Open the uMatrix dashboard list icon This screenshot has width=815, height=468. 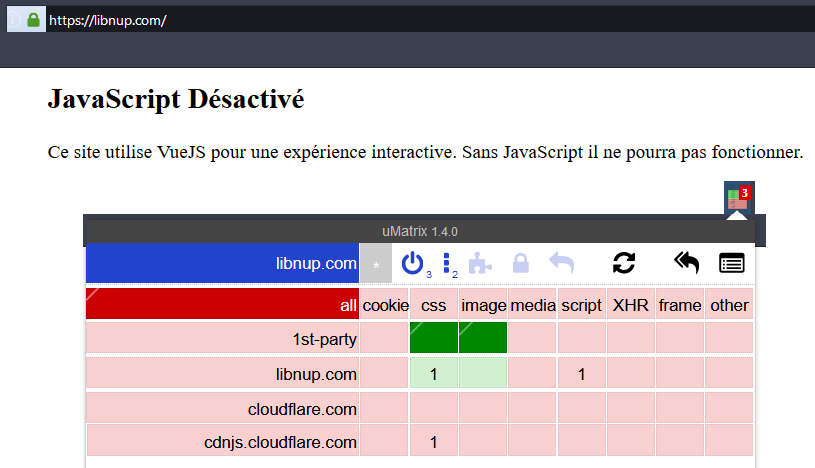(x=732, y=263)
